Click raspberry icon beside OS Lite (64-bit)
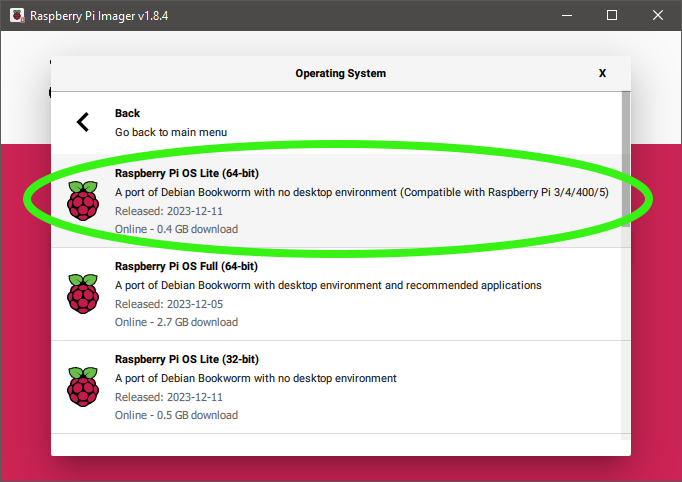The image size is (682, 482). [x=83, y=201]
